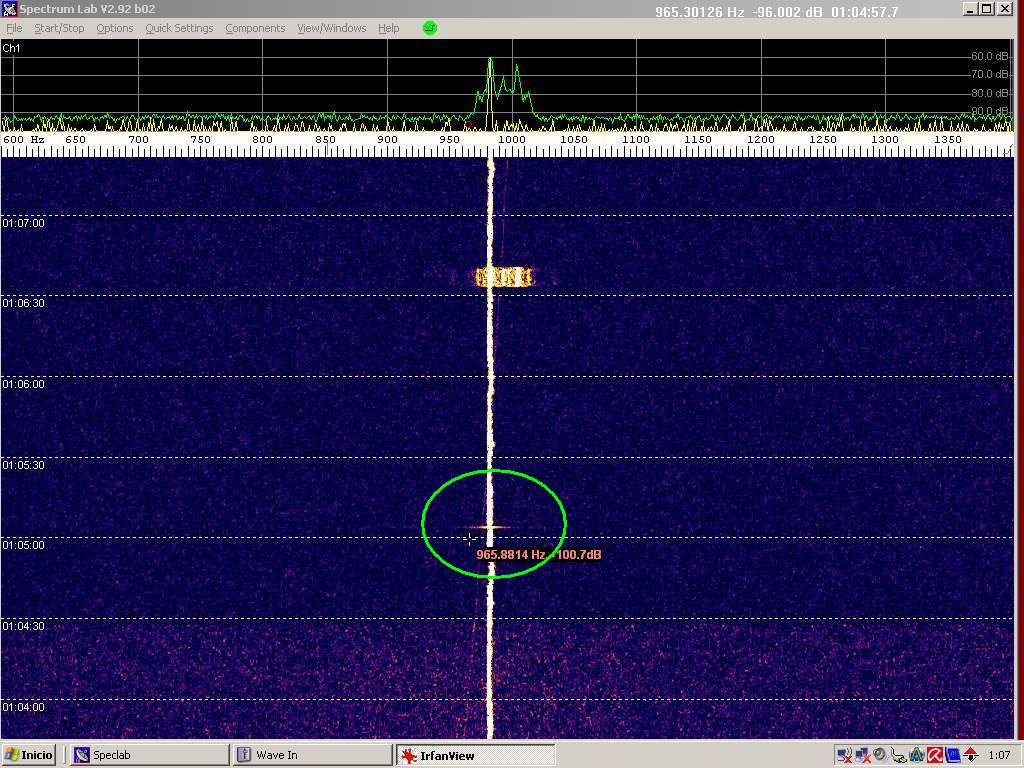Click the bright burst near 01:06:30 in waterfall
The image size is (1024, 768).
pos(504,277)
